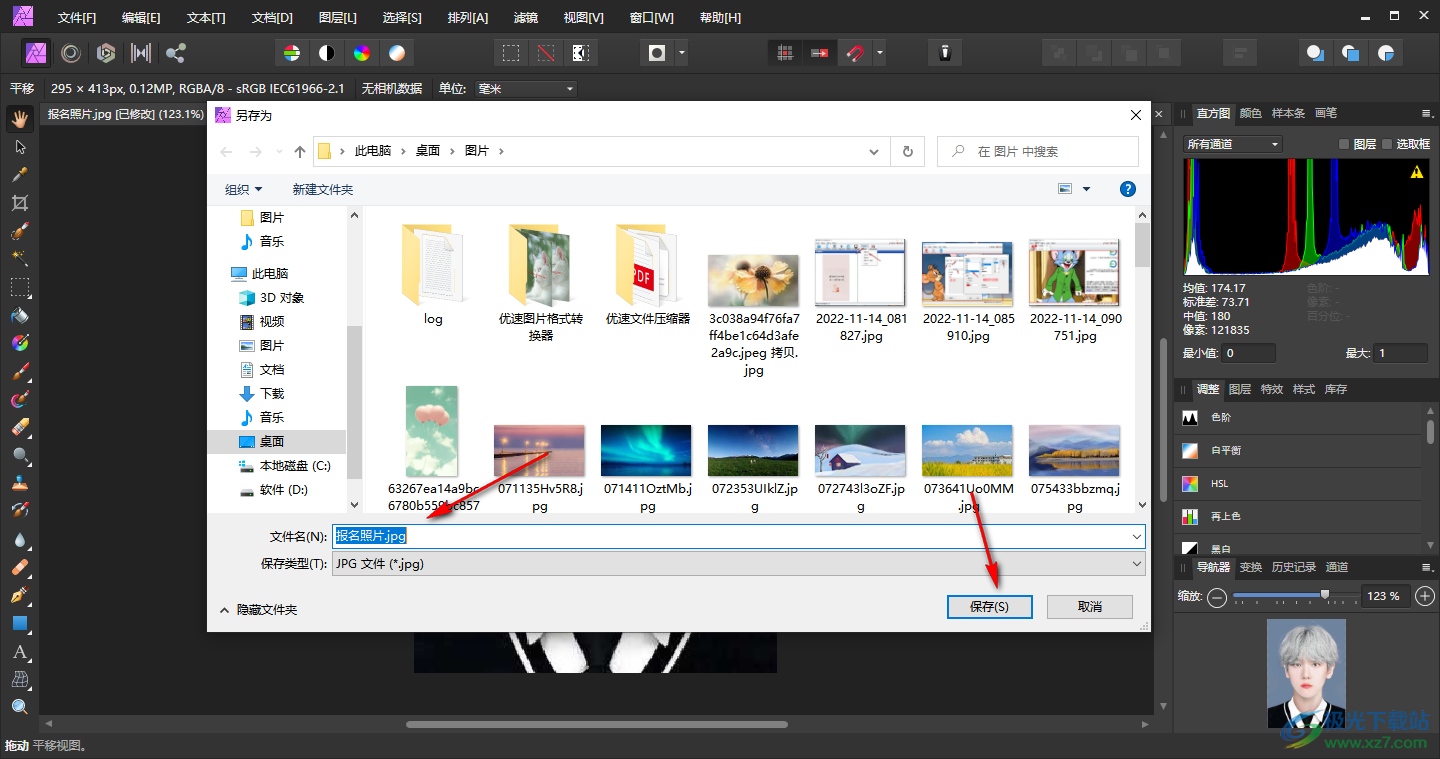Switch to the 历史记录 tab
The image size is (1440, 759).
point(1293,567)
